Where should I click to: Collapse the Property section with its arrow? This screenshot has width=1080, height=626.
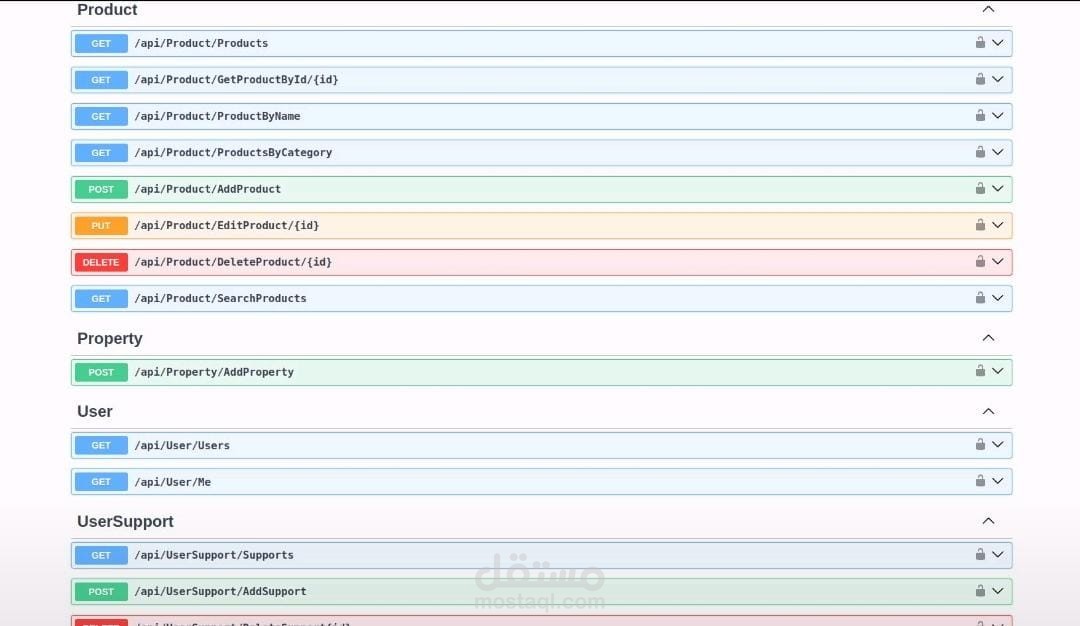tap(988, 337)
